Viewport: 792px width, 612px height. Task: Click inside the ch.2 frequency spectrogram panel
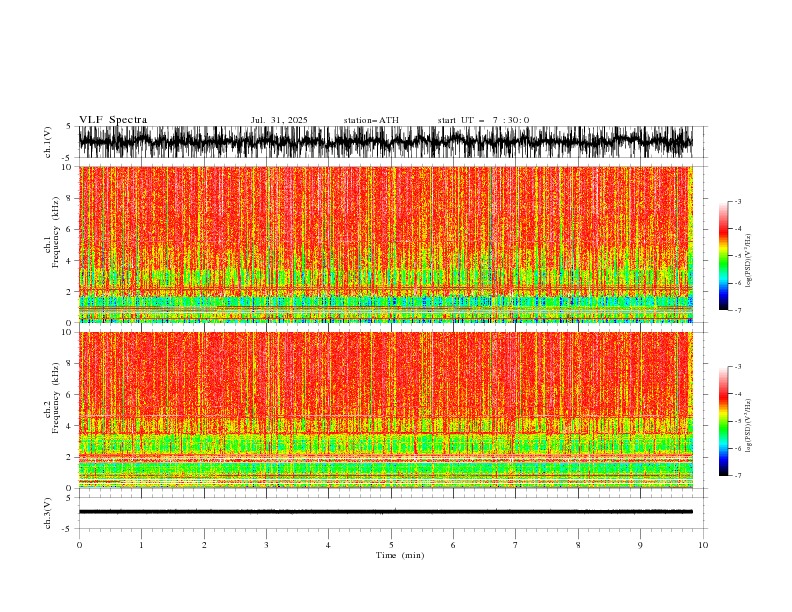tap(386, 410)
